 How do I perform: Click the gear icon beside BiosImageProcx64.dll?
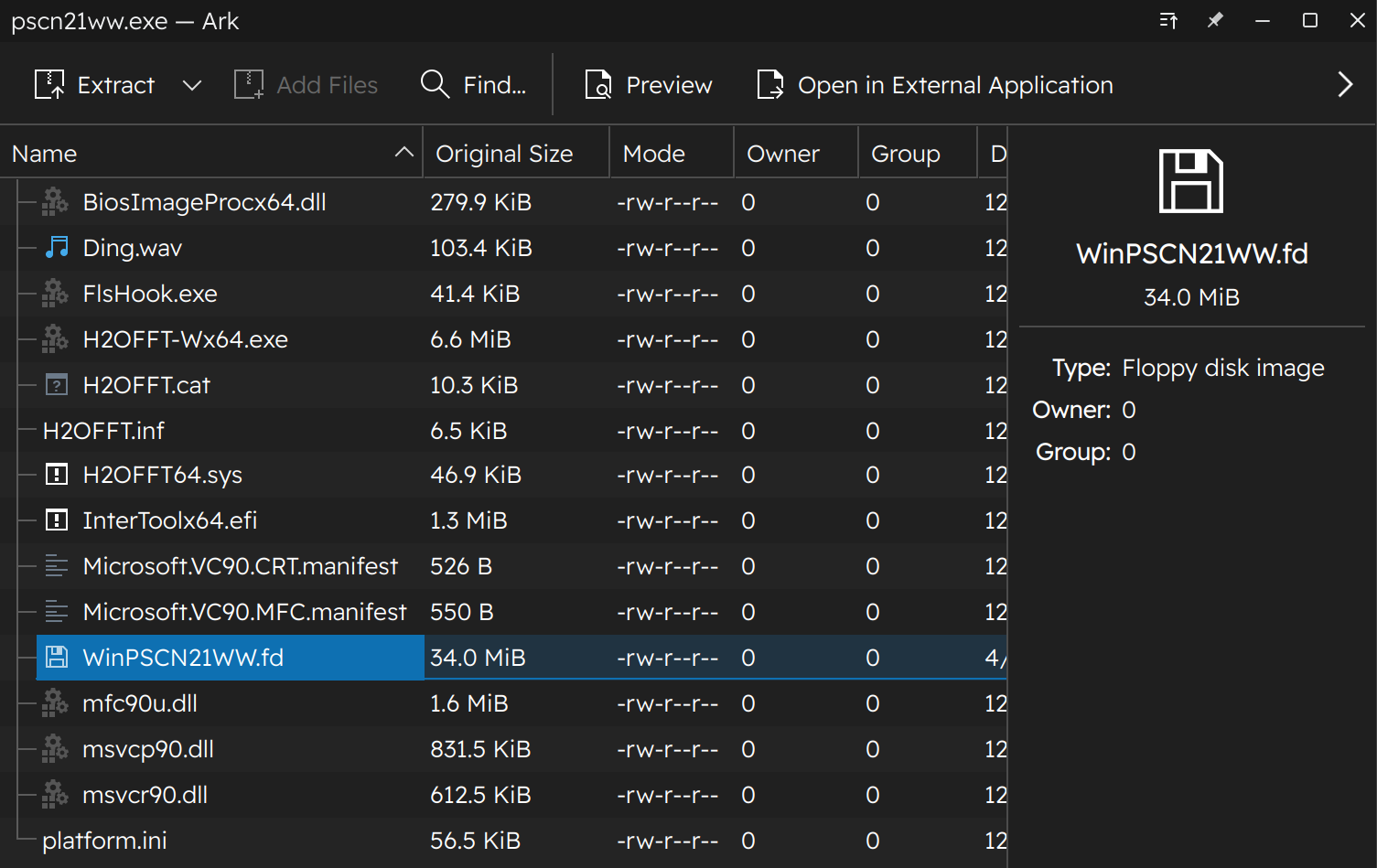pyautogui.click(x=56, y=202)
